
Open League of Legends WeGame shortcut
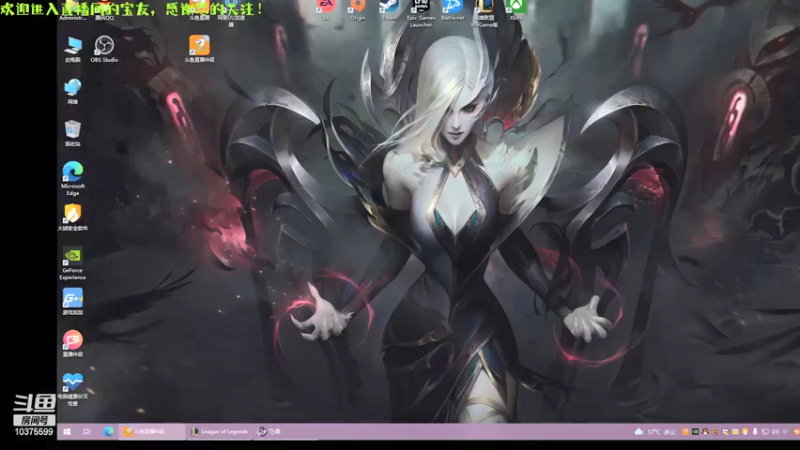(484, 13)
